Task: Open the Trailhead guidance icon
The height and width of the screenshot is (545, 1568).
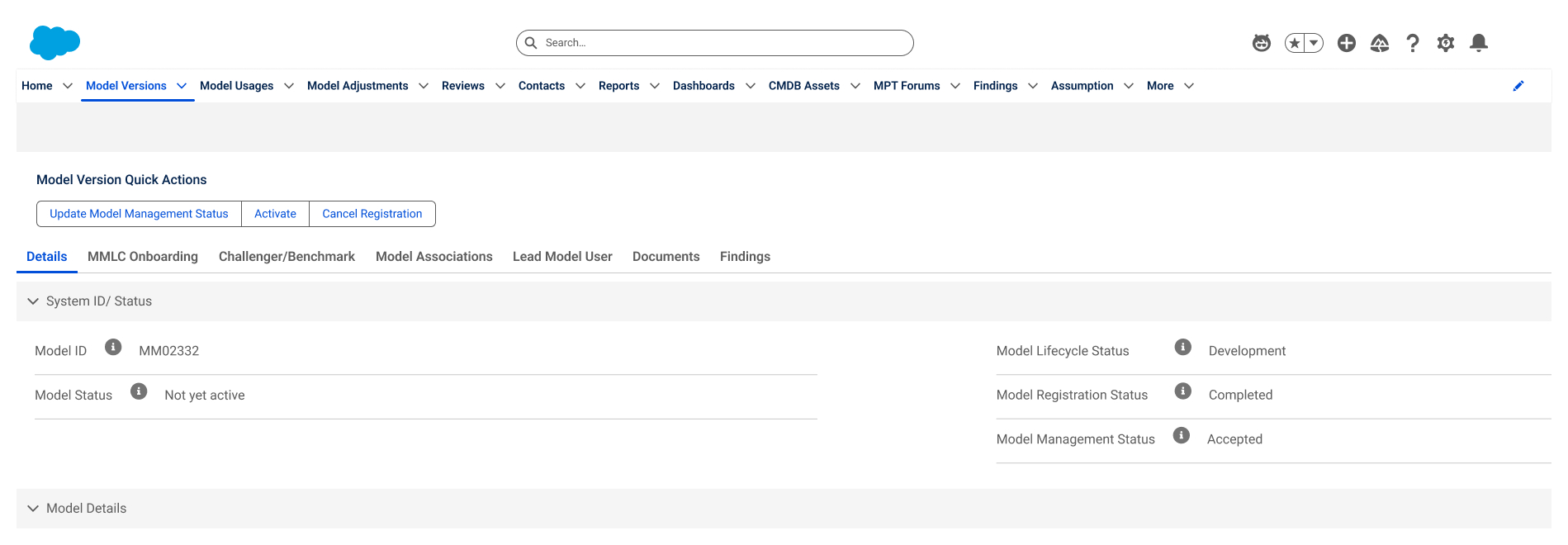Action: (1380, 43)
